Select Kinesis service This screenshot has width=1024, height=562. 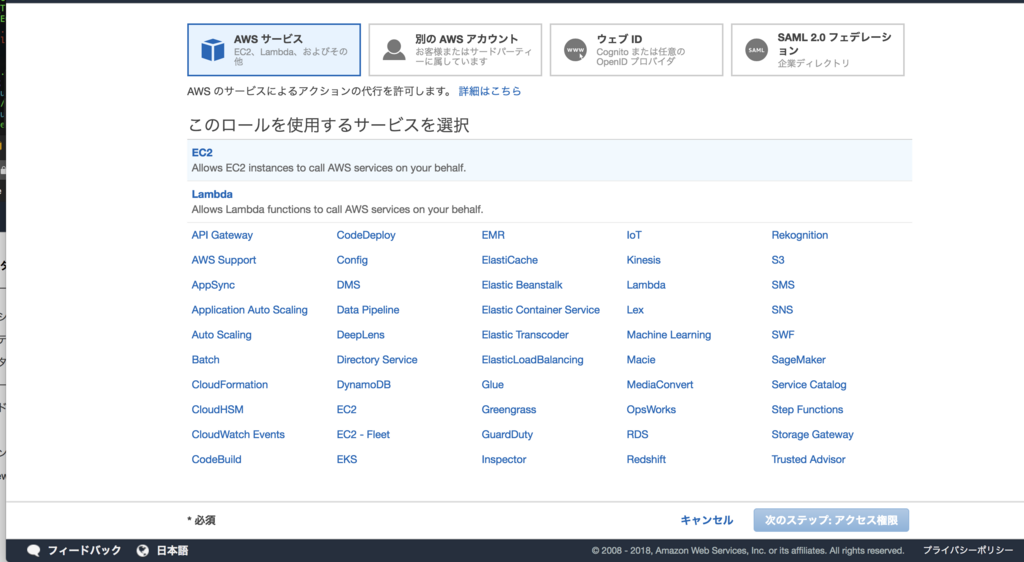[643, 260]
